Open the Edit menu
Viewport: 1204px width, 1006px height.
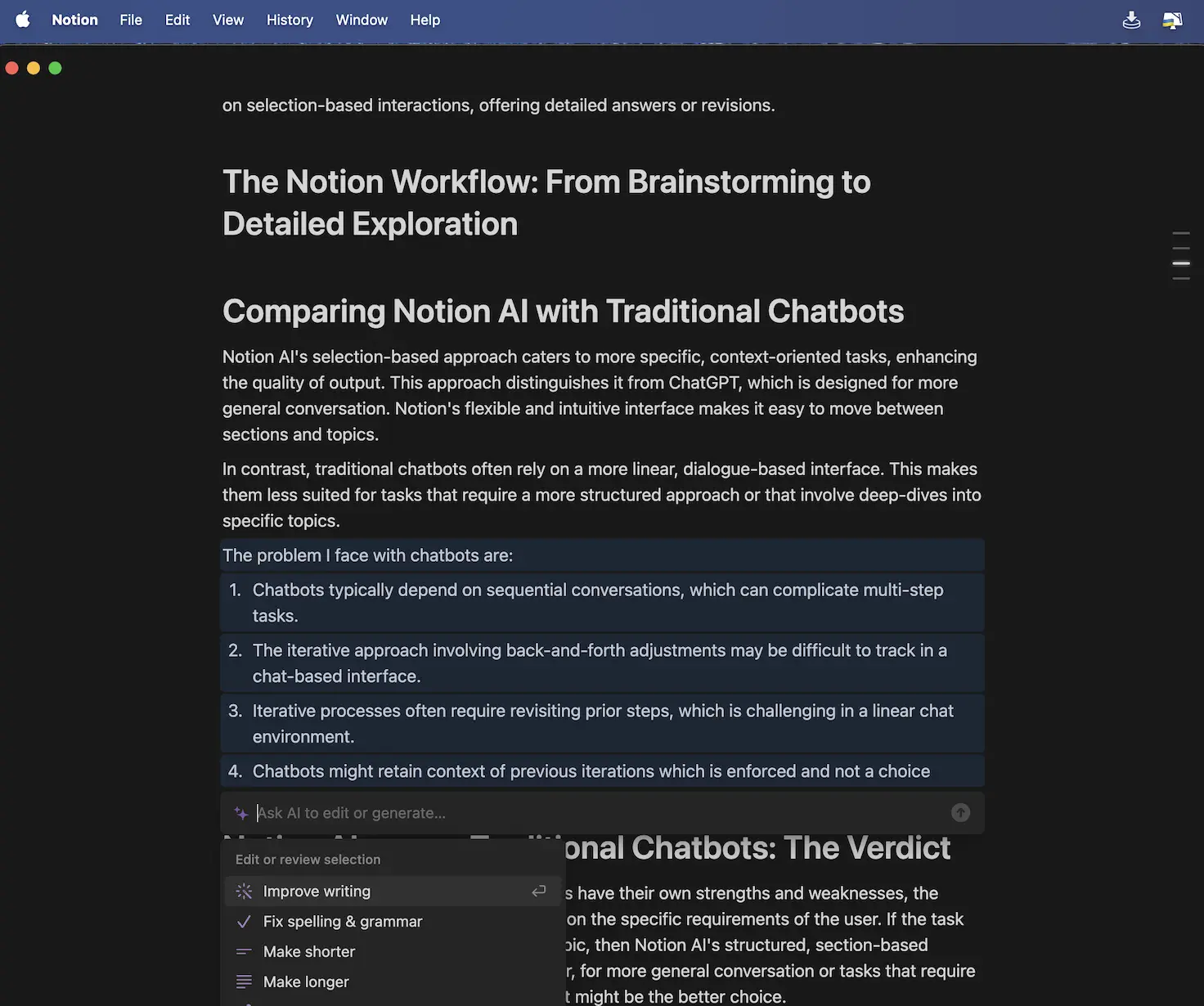point(177,20)
